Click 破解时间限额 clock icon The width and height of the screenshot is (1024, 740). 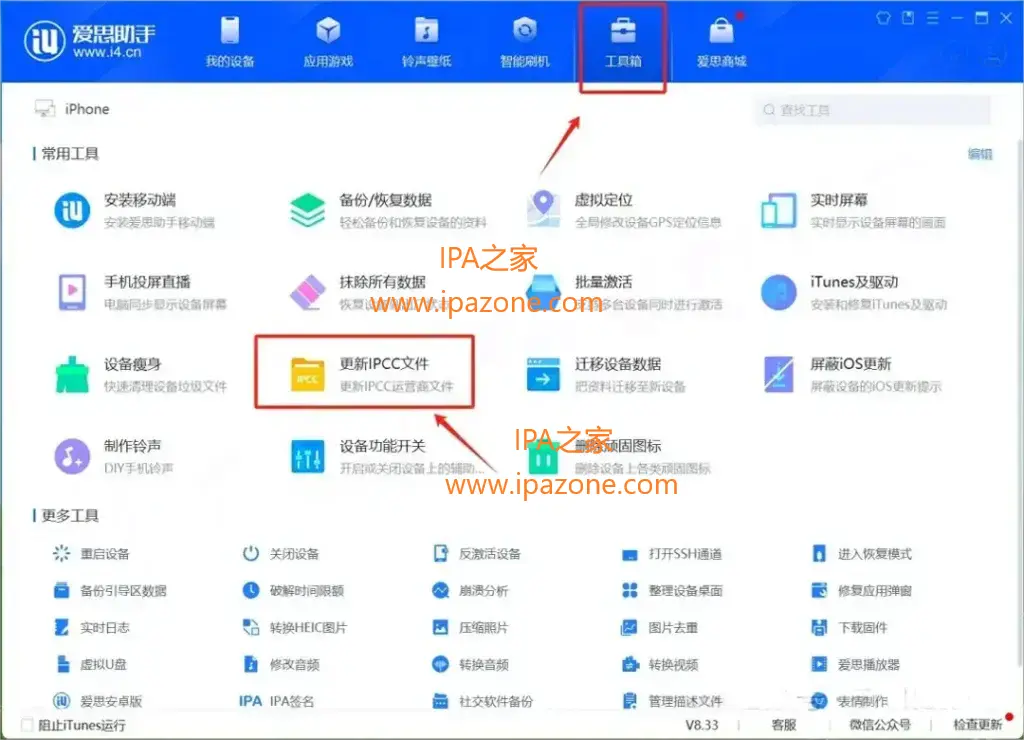pos(251,590)
